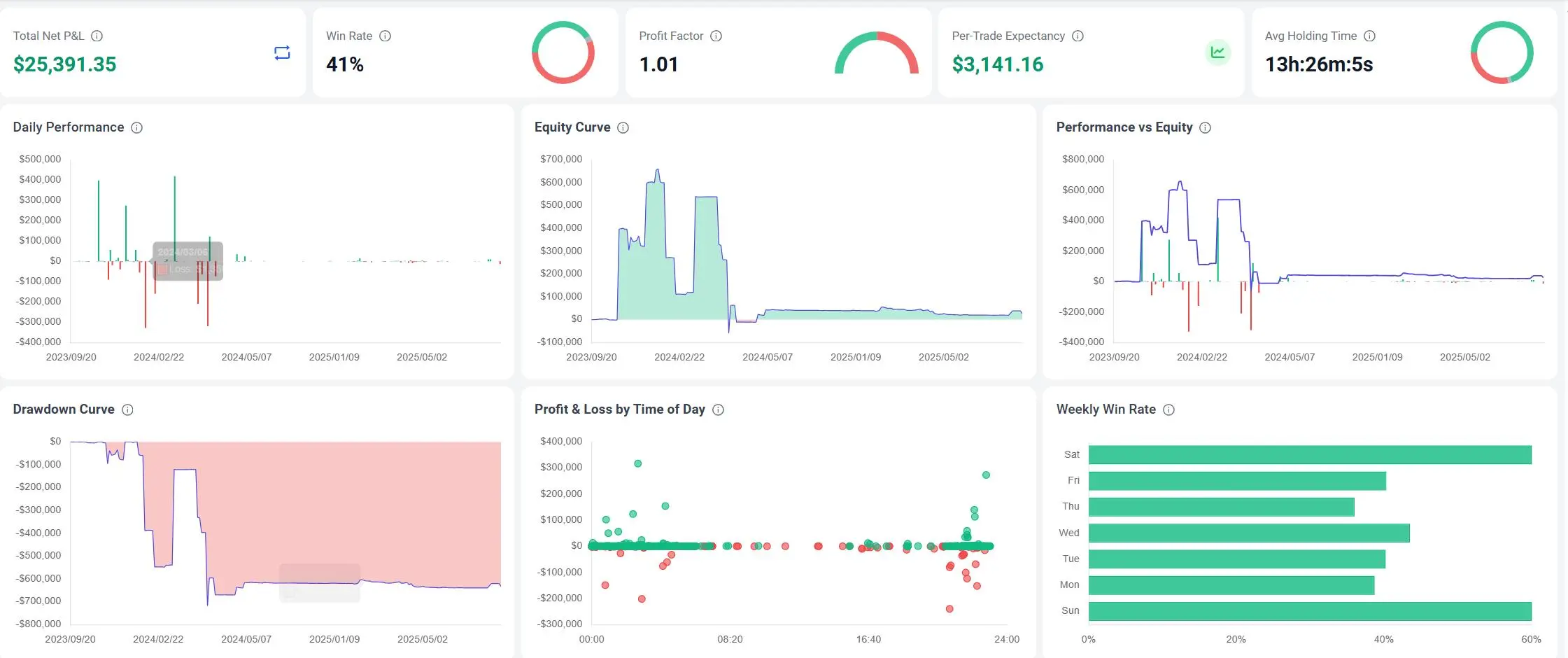Click the Mon bar in Weekly Win Rate
The image size is (1568, 658).
tap(1231, 585)
